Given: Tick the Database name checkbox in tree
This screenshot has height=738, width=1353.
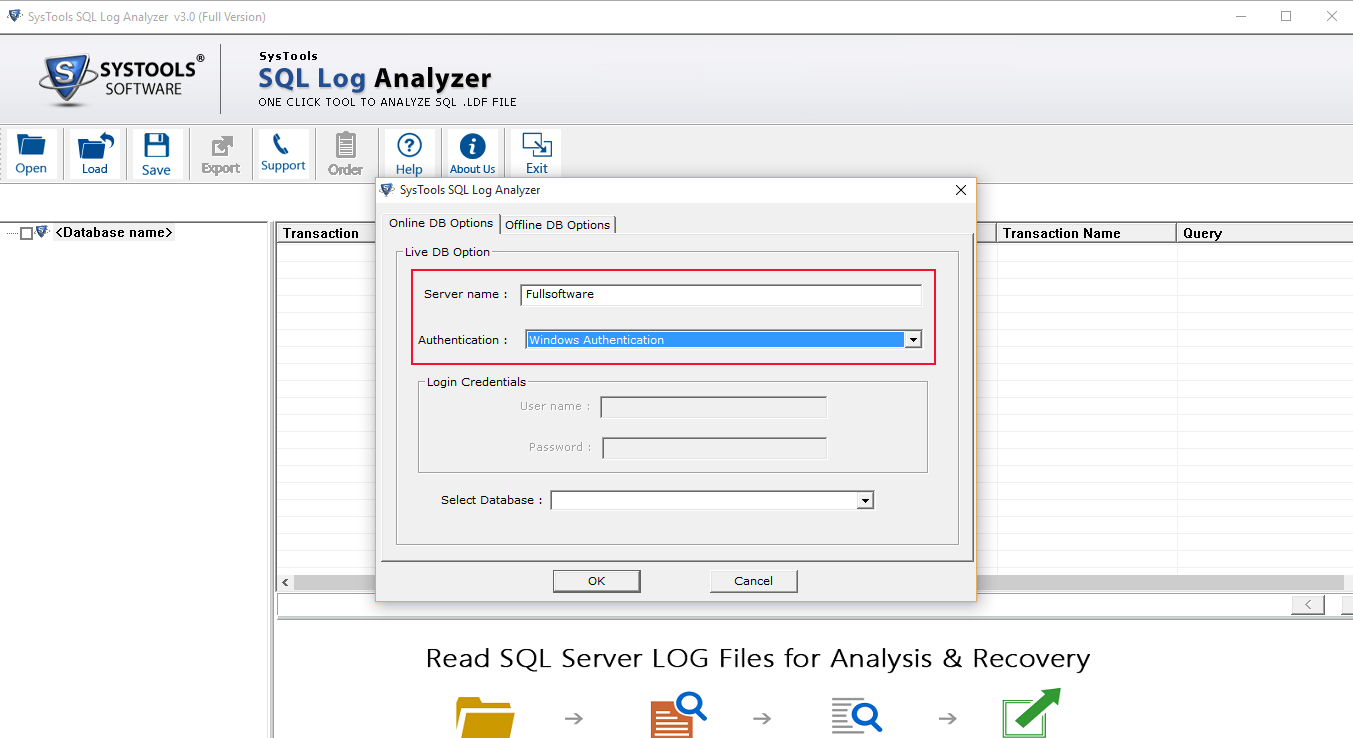Looking at the screenshot, I should (x=27, y=233).
